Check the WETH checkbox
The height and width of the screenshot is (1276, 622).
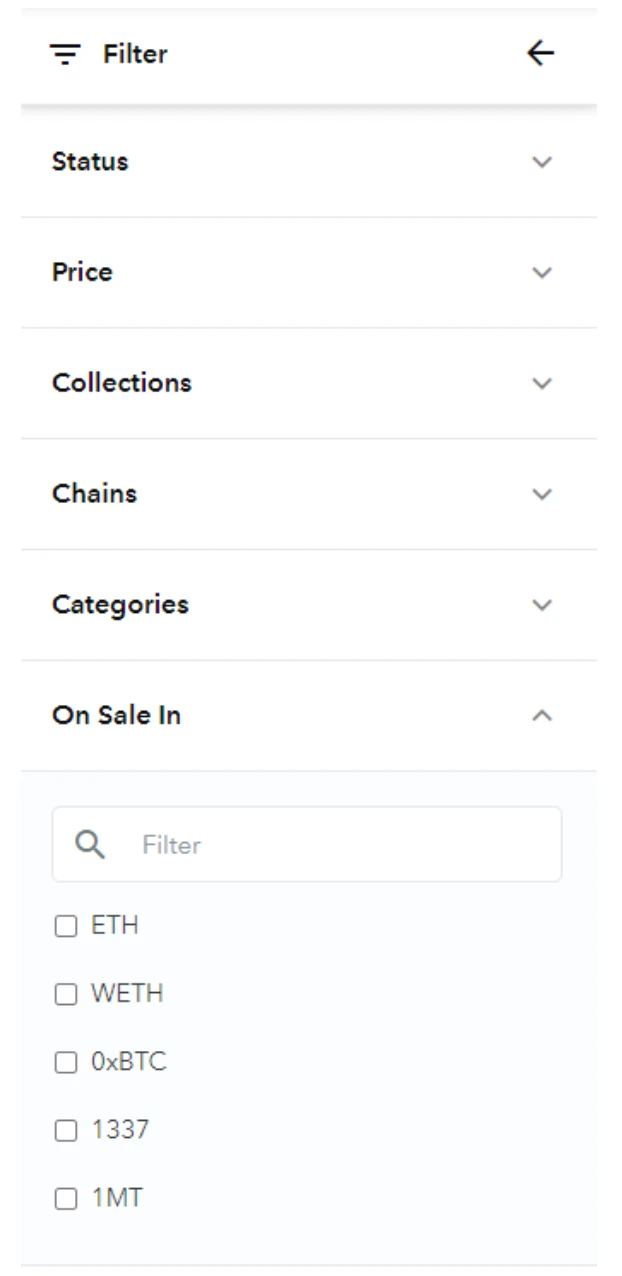pyautogui.click(x=65, y=995)
